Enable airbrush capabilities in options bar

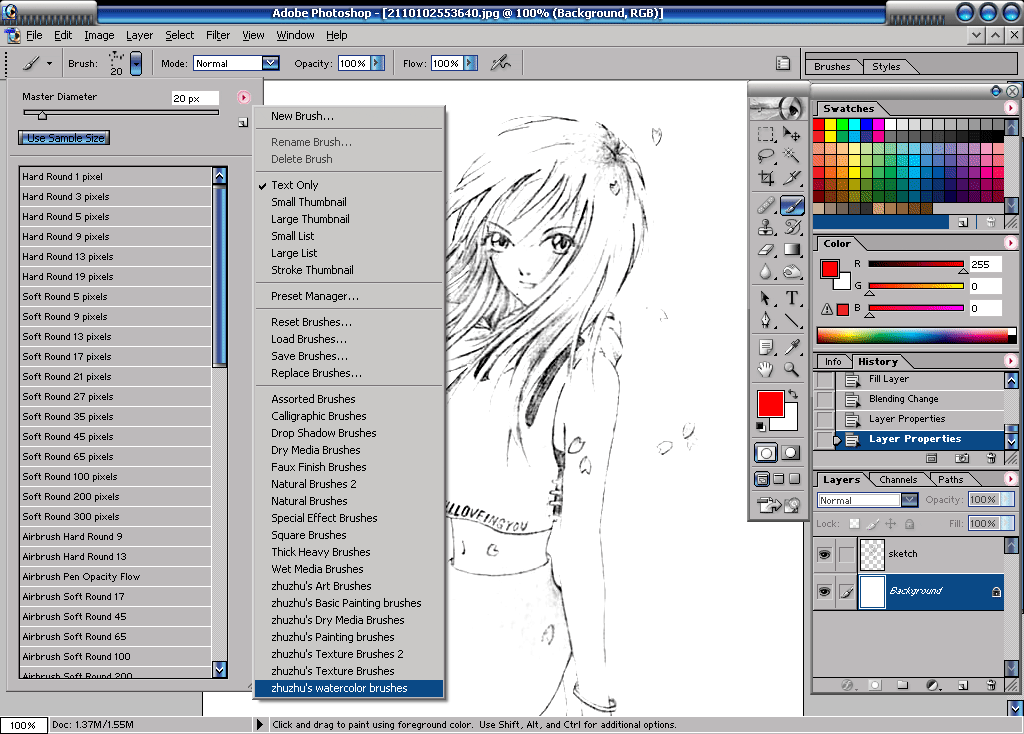pyautogui.click(x=501, y=63)
